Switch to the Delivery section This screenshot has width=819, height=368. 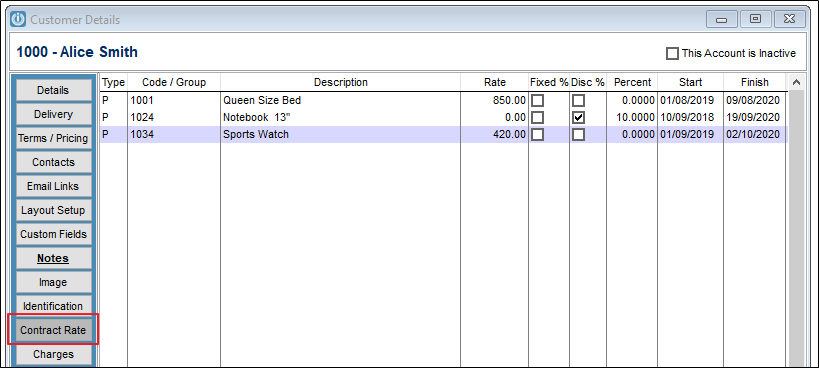pyautogui.click(x=53, y=114)
